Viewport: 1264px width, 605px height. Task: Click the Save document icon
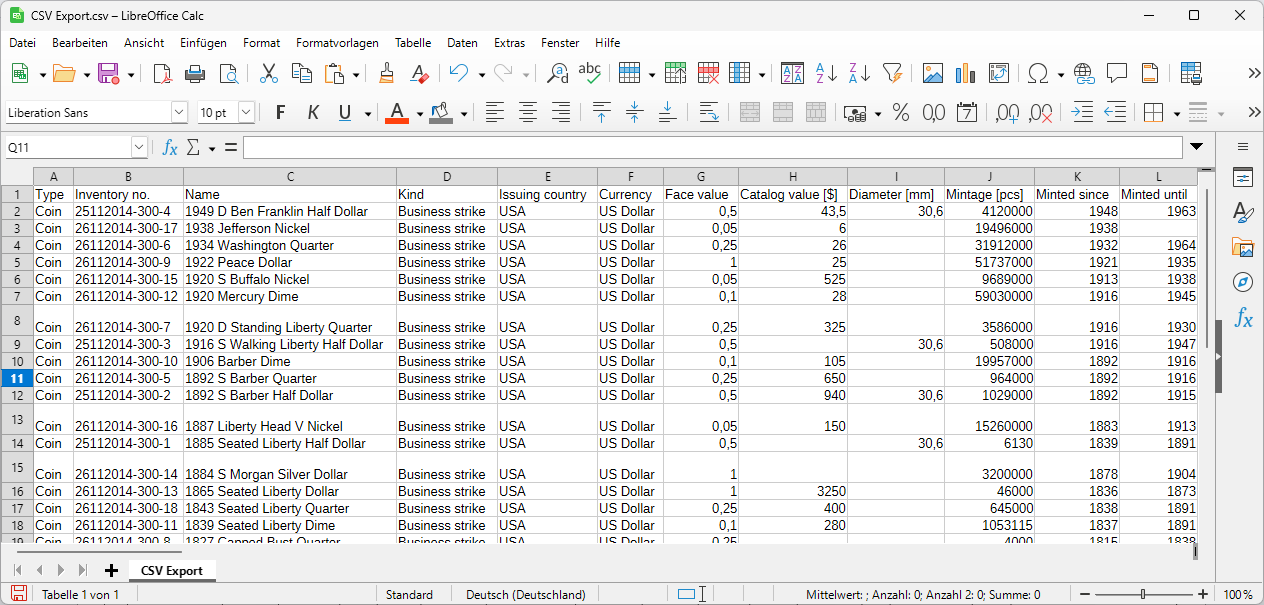(x=108, y=73)
